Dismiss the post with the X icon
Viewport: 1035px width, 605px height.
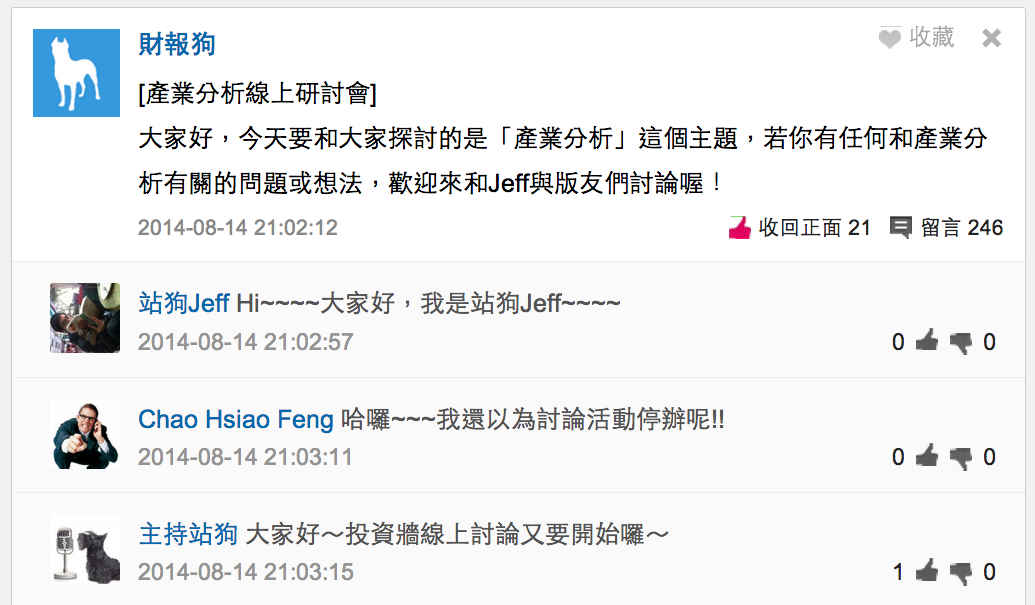pyautogui.click(x=991, y=38)
